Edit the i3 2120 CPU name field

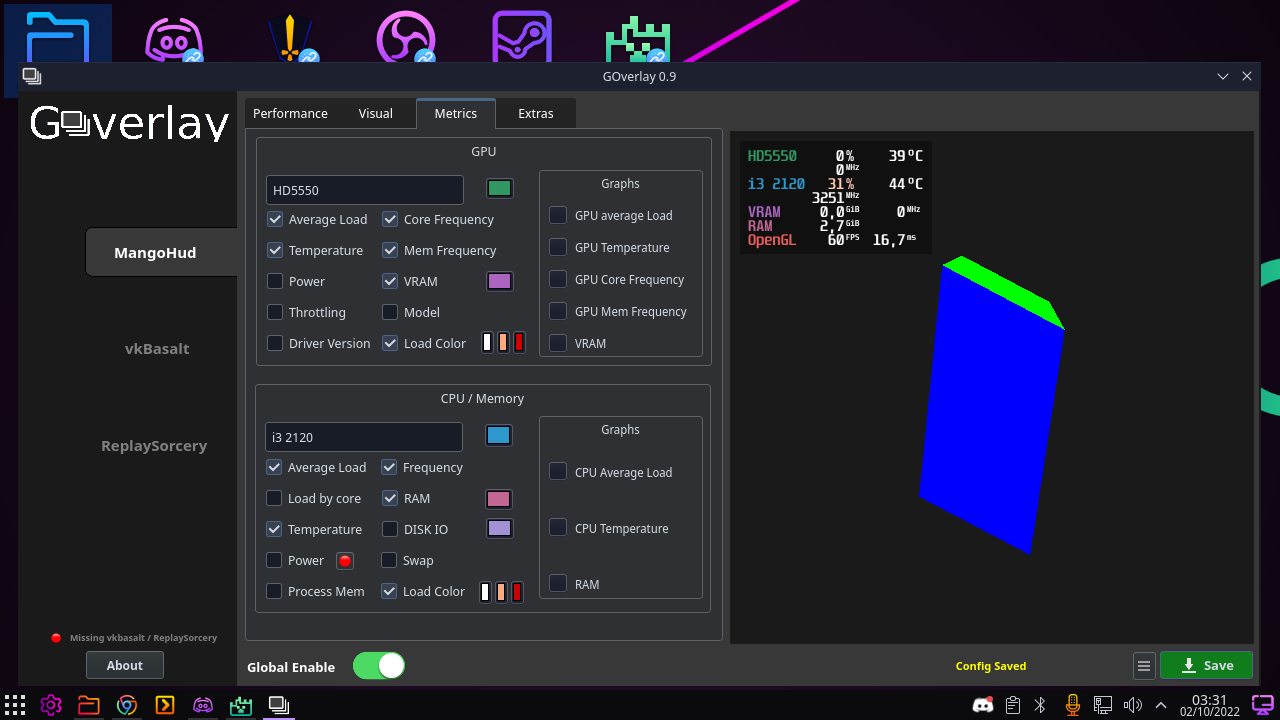[364, 437]
